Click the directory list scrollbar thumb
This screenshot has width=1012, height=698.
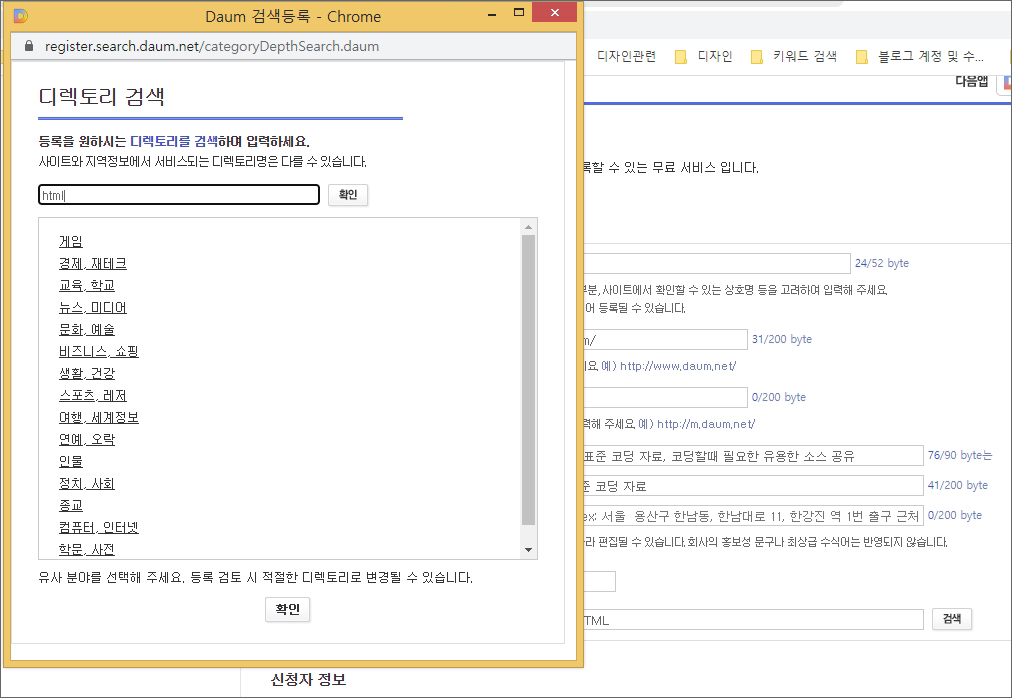pos(529,380)
